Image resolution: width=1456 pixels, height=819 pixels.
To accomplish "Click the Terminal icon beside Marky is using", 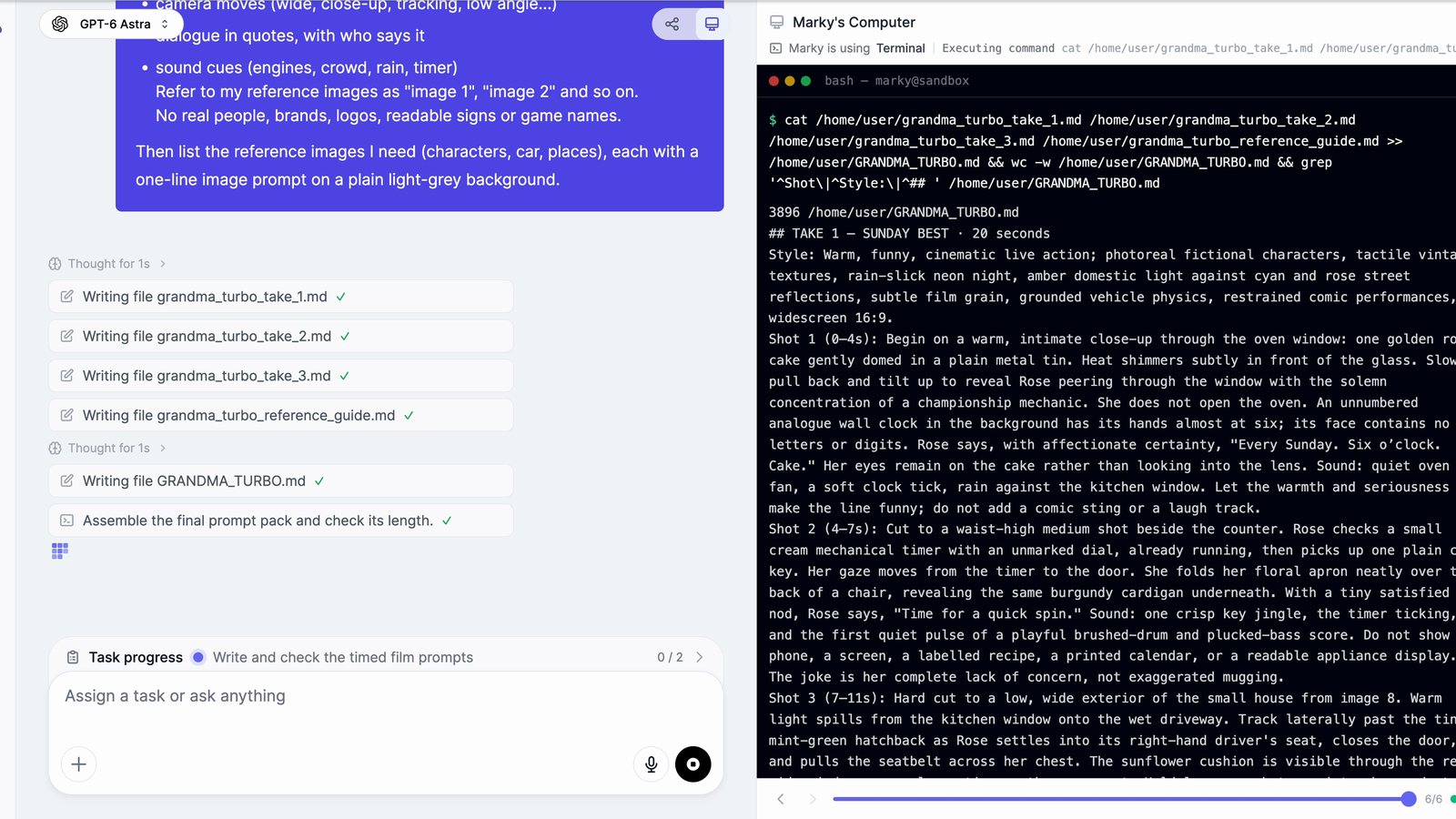I will click(775, 48).
